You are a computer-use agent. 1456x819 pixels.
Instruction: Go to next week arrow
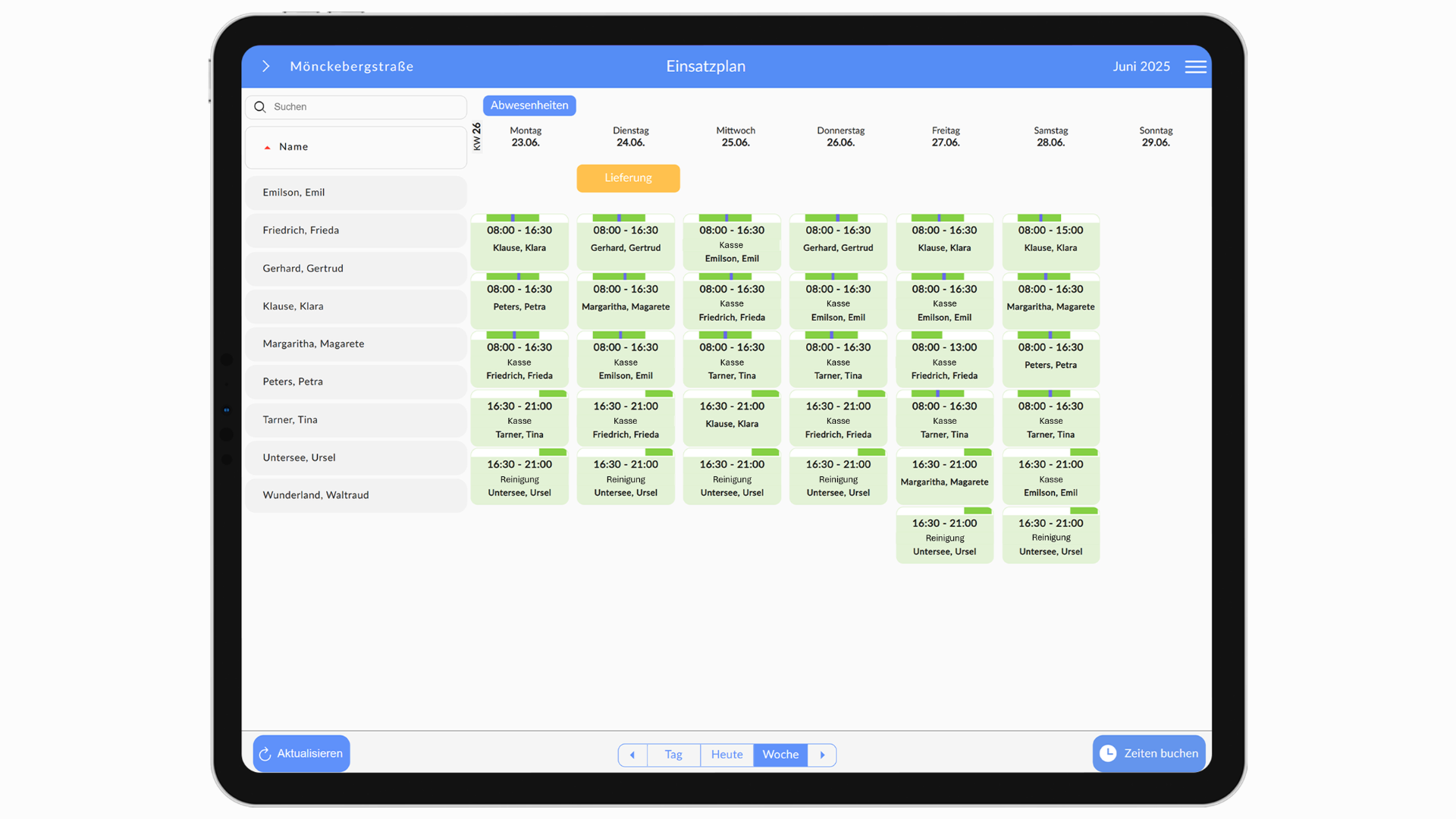click(822, 755)
